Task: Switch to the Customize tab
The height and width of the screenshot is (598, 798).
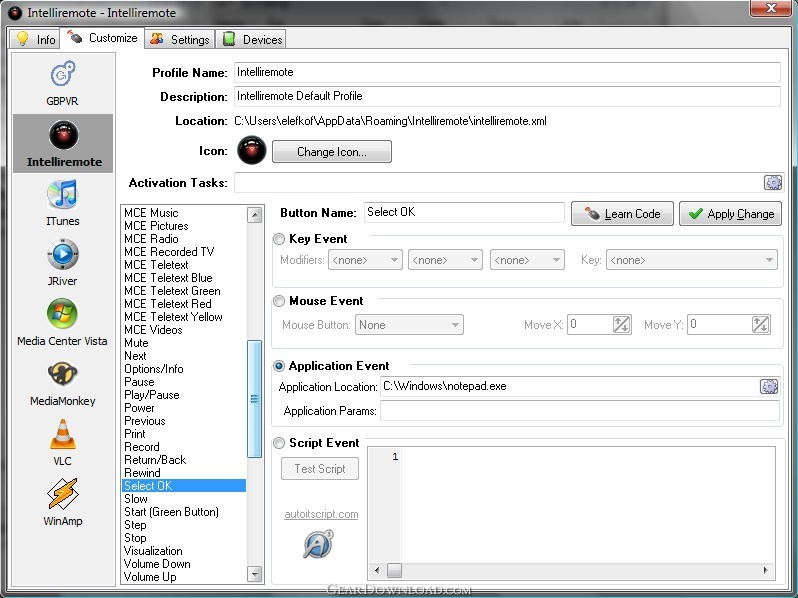Action: [102, 38]
